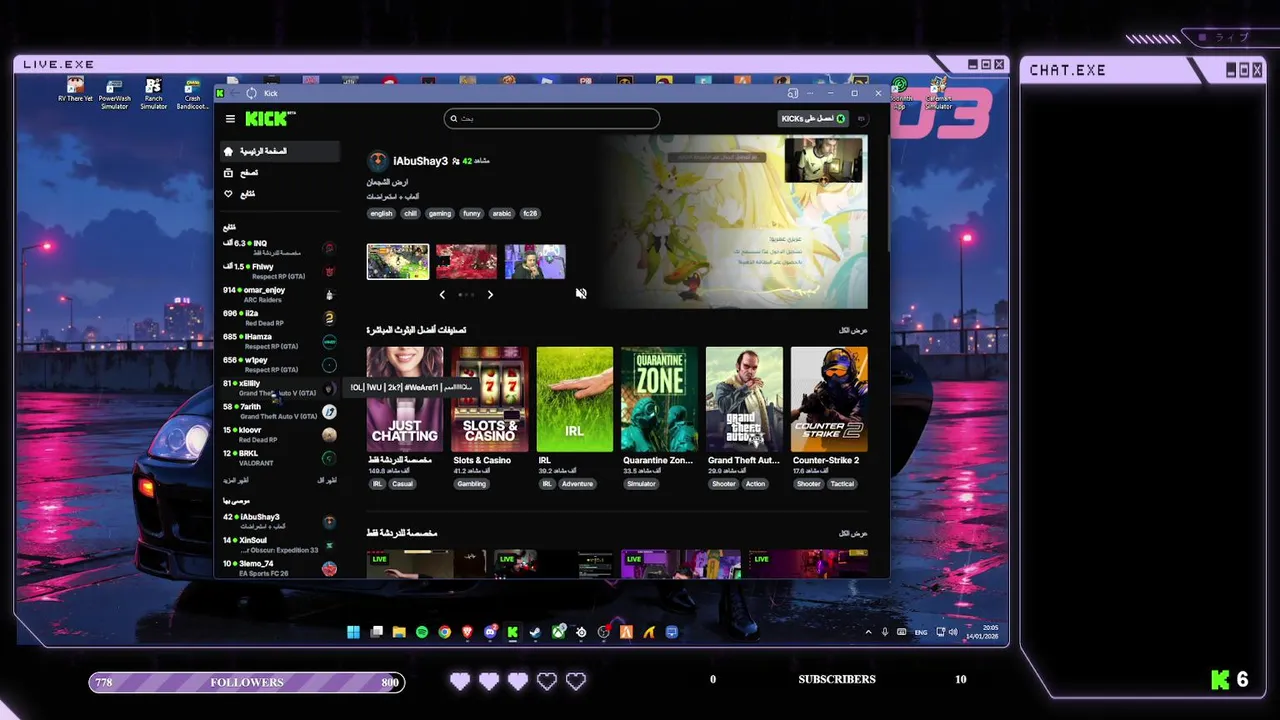
Task: Open PowerWash Simulator desktop shortcut
Action: 114,94
